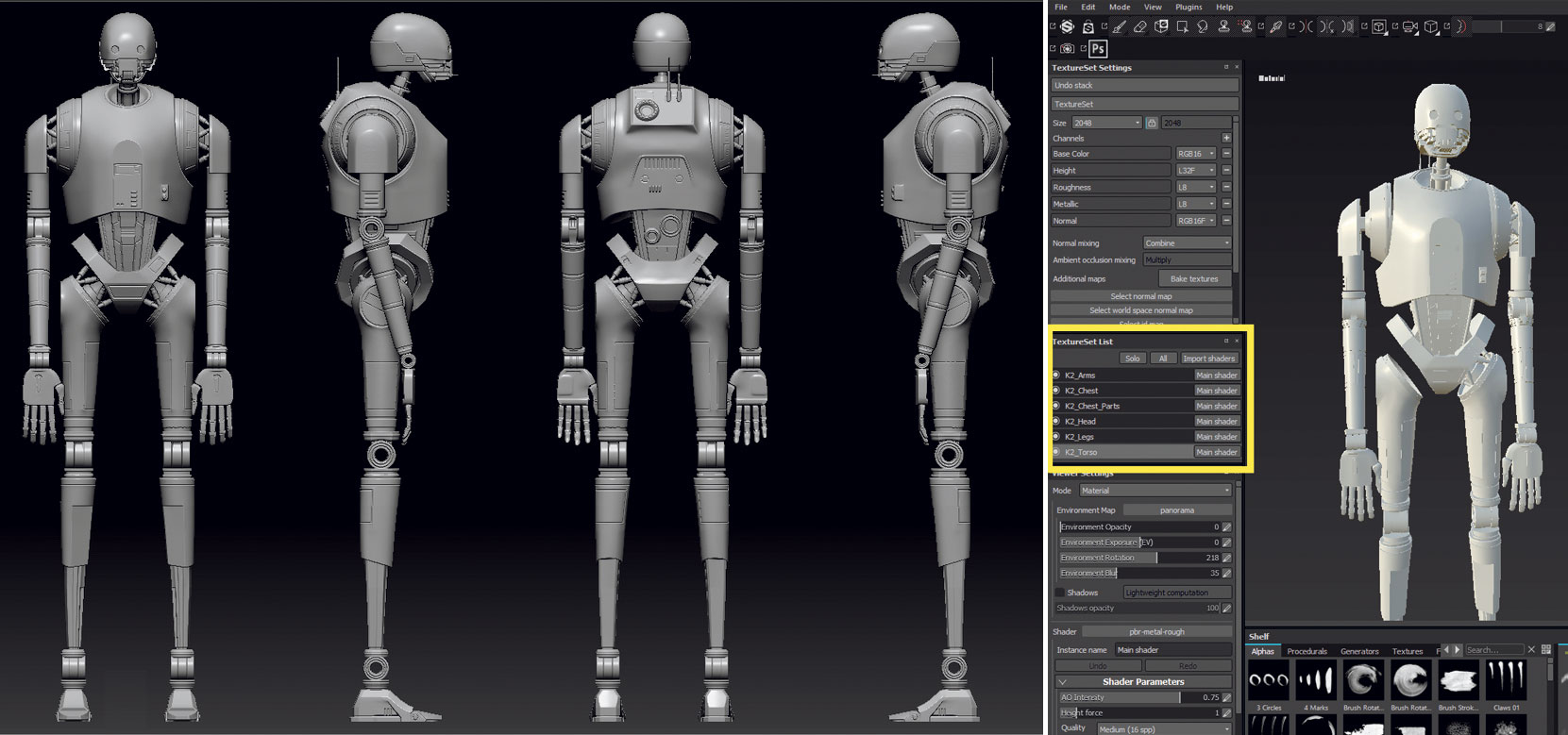Remove the Base Color channel
This screenshot has height=735, width=1568.
tap(1226, 153)
